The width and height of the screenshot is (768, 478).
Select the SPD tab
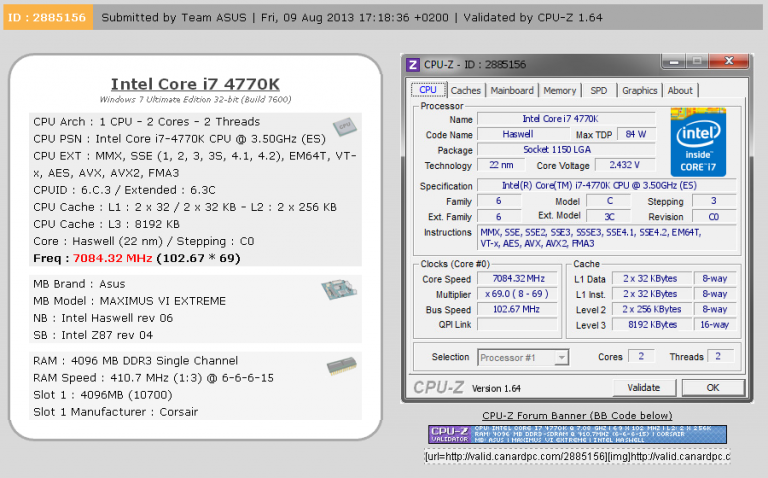[x=599, y=91]
